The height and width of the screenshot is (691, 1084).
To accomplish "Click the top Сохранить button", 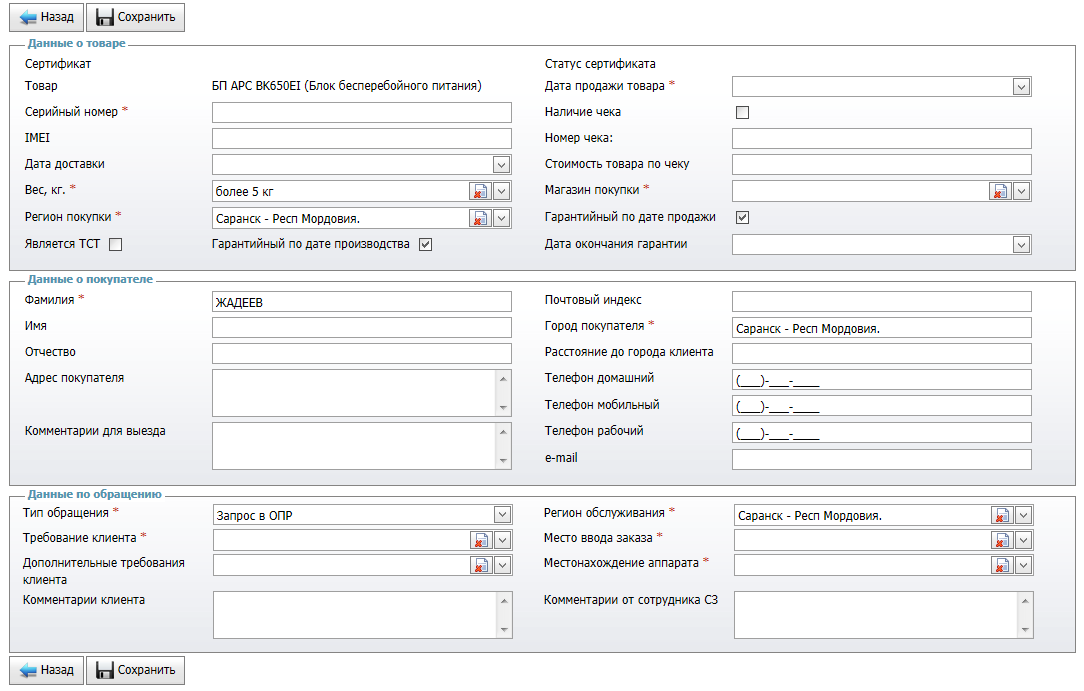I will (136, 17).
